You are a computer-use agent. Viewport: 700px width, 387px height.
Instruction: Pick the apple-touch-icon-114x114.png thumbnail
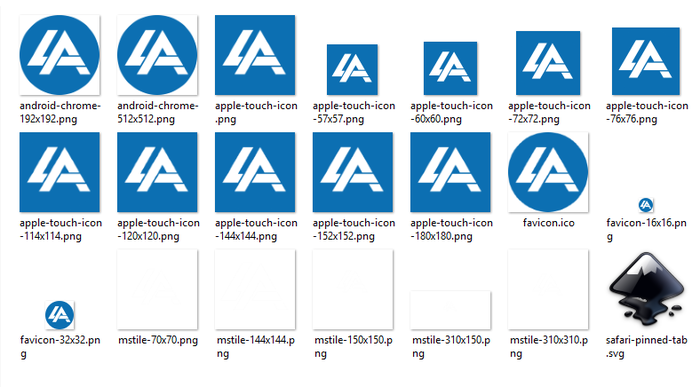click(59, 172)
